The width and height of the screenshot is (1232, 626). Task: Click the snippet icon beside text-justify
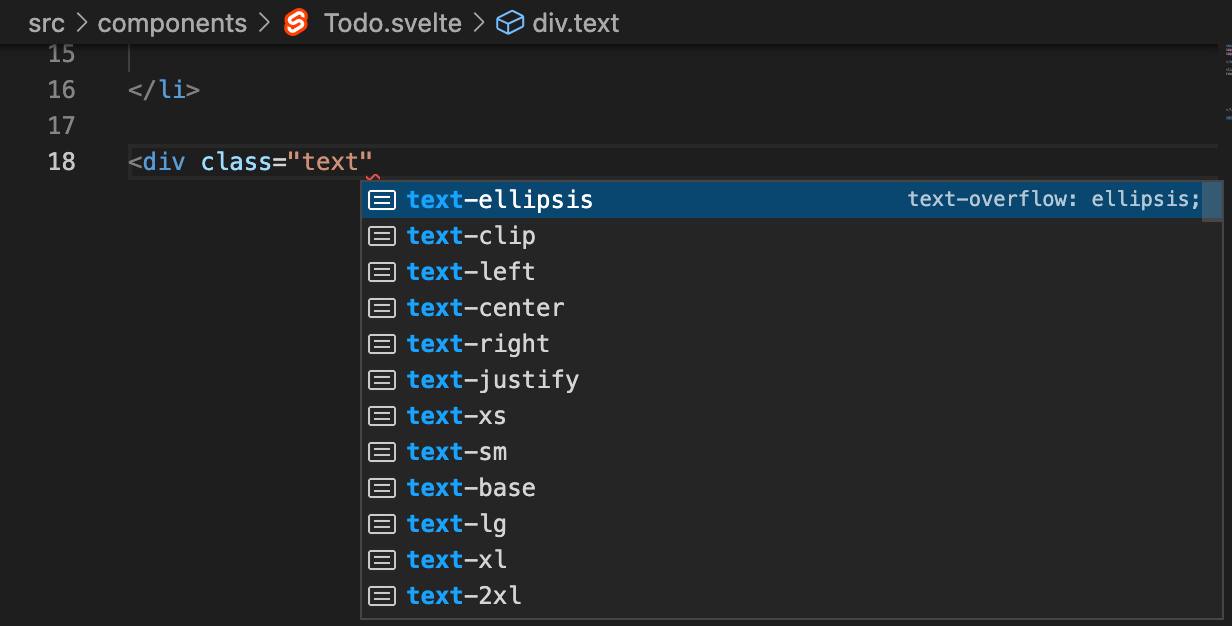click(382, 380)
